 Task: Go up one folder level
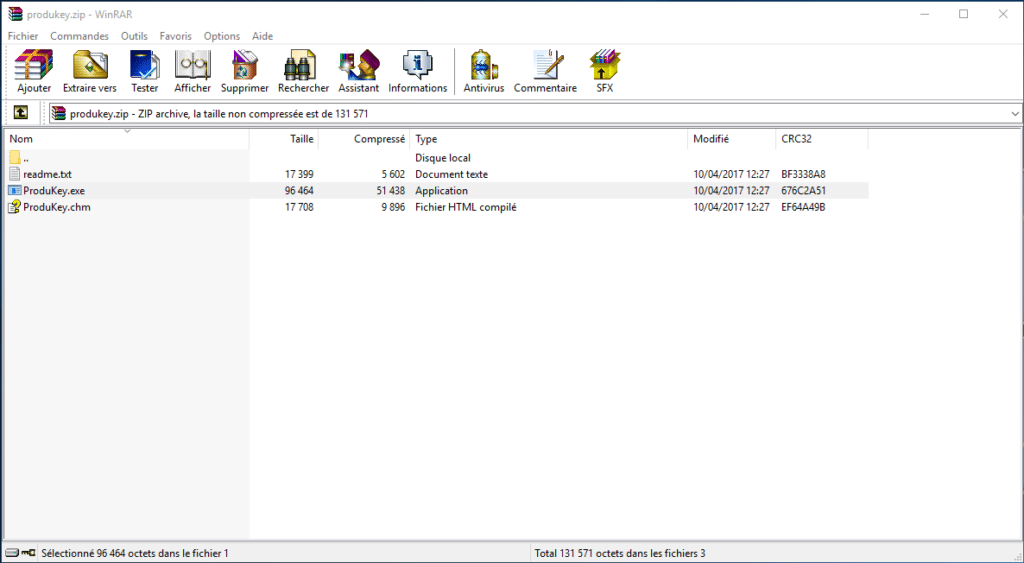(x=21, y=113)
